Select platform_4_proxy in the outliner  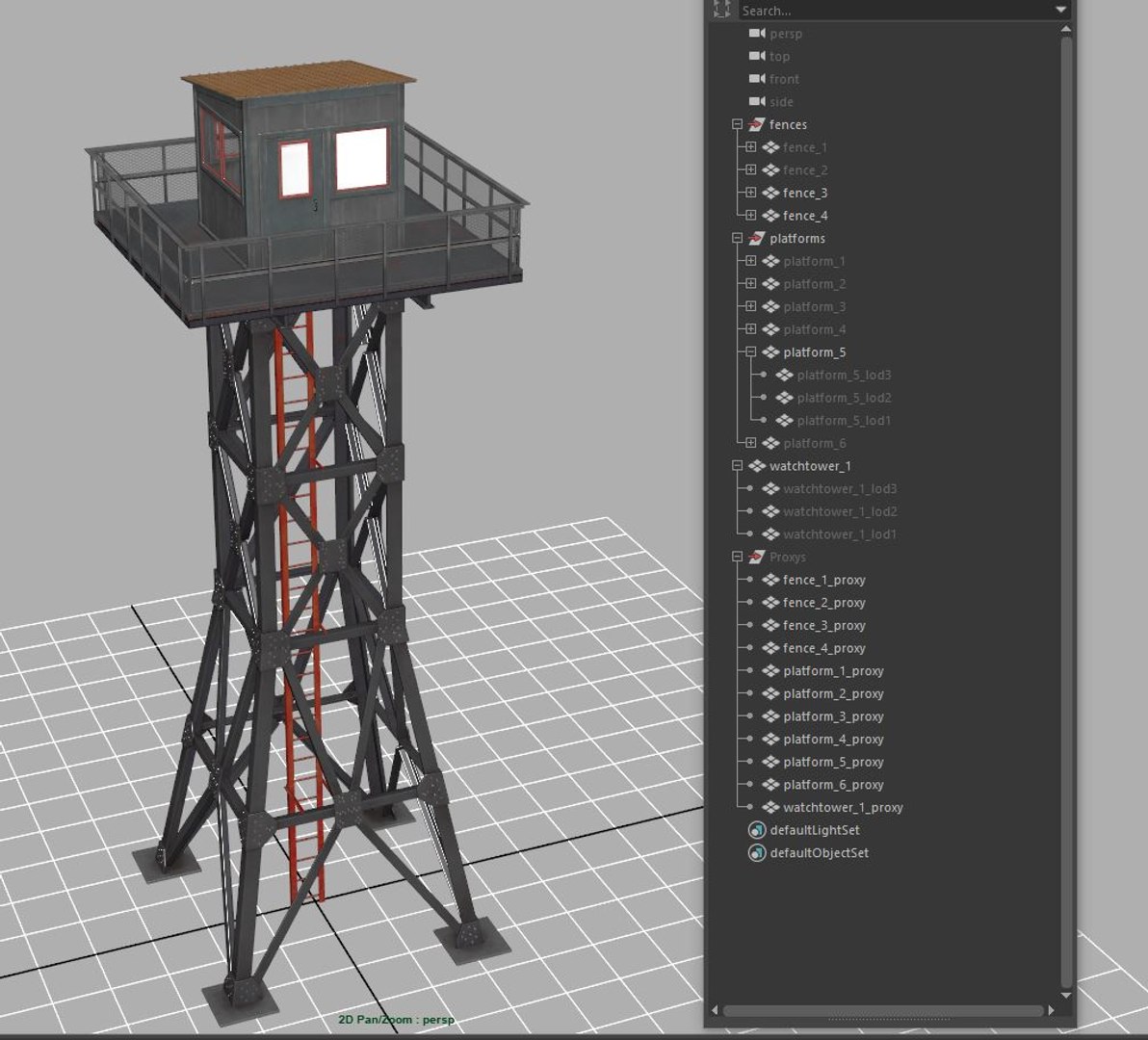point(833,740)
